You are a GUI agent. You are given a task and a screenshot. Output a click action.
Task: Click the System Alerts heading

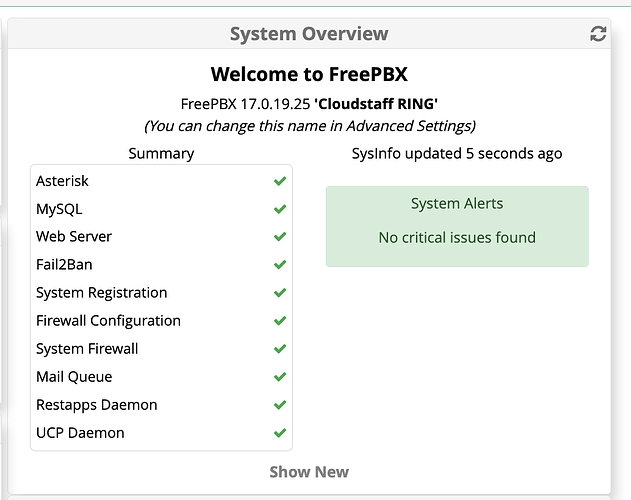click(457, 204)
